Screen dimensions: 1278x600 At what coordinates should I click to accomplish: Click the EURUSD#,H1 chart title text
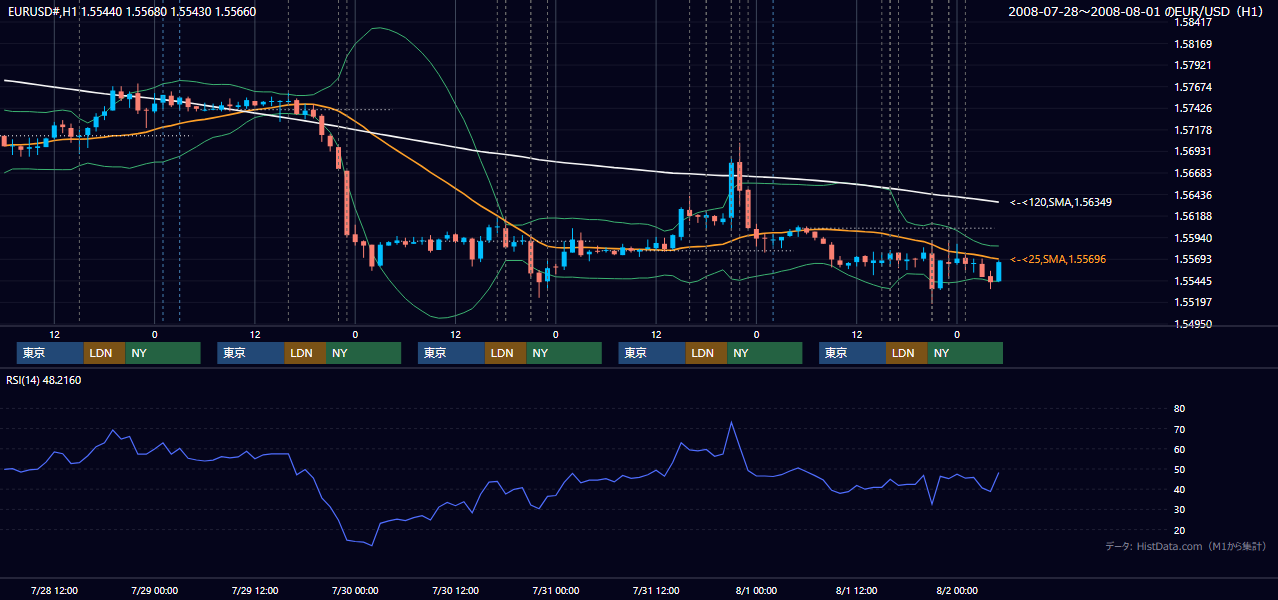[x=130, y=11]
